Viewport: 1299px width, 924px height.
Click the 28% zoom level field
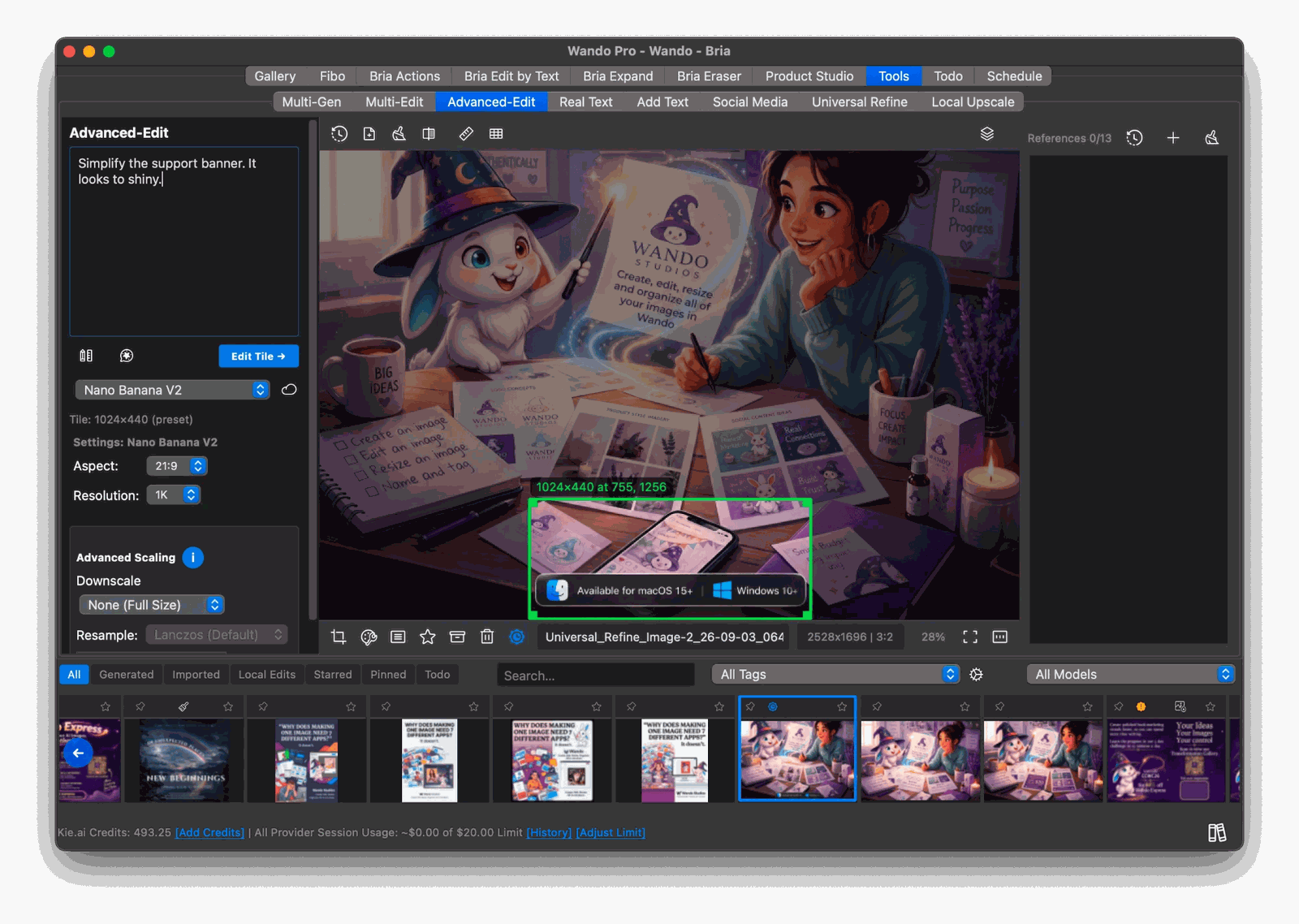coord(933,637)
